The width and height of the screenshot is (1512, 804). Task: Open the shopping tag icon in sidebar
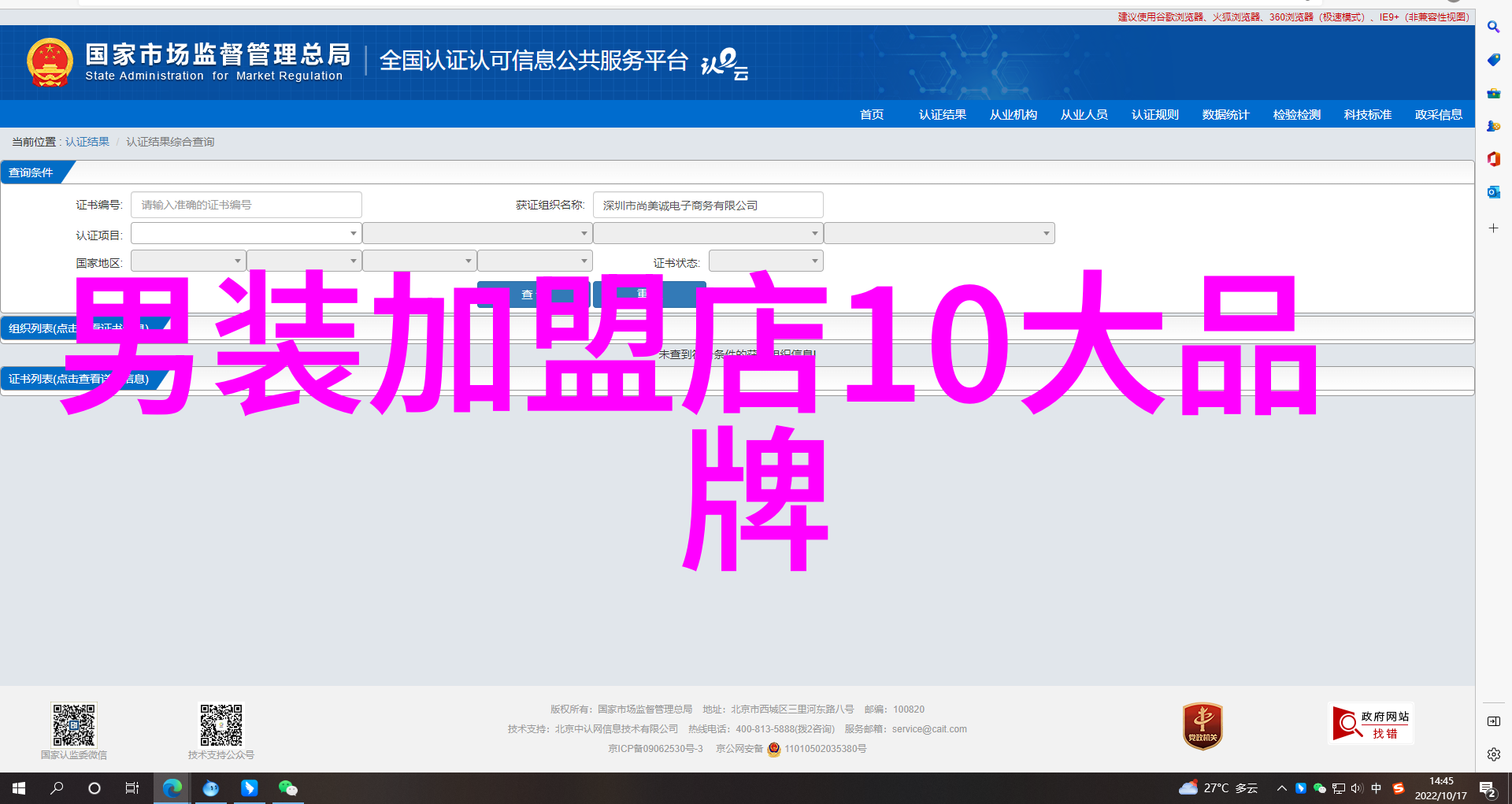(1493, 60)
